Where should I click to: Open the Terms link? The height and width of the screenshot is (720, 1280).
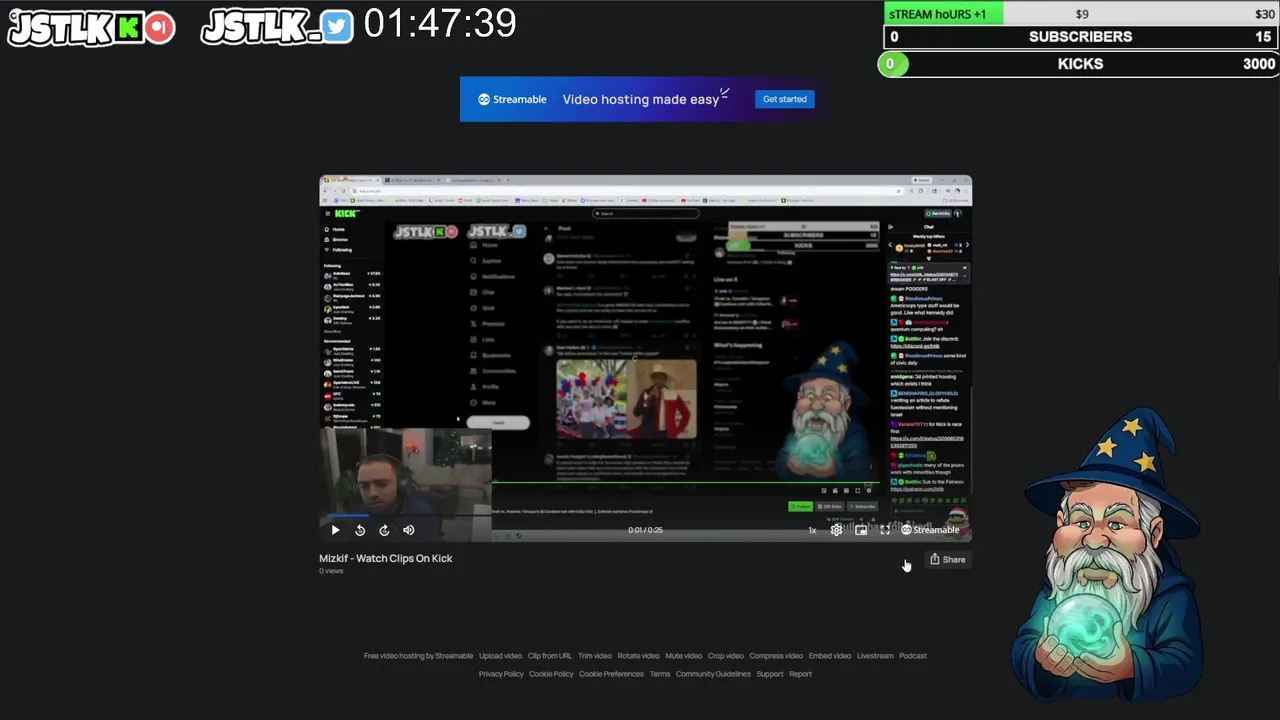[x=660, y=674]
